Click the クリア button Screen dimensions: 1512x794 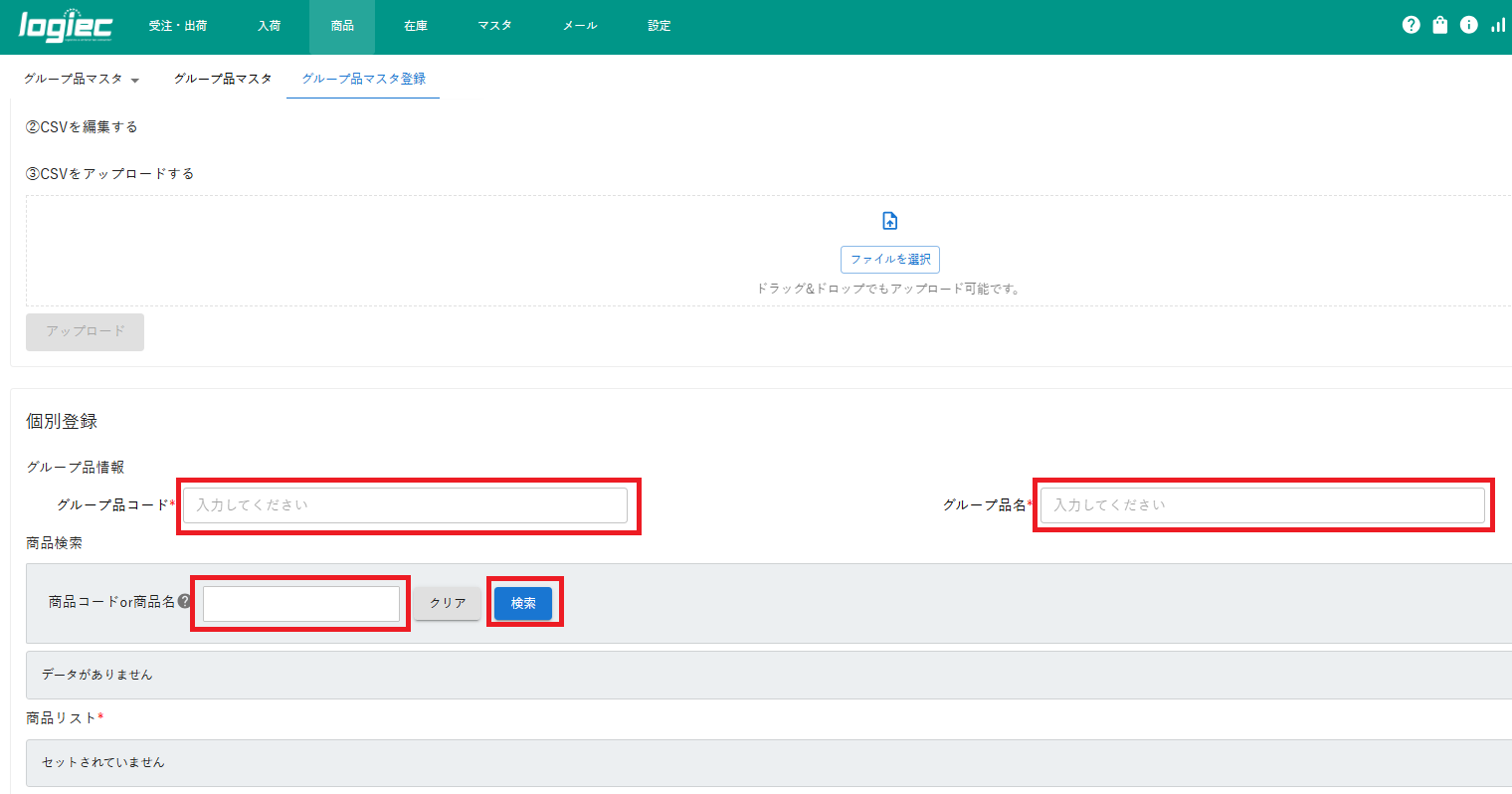(448, 603)
